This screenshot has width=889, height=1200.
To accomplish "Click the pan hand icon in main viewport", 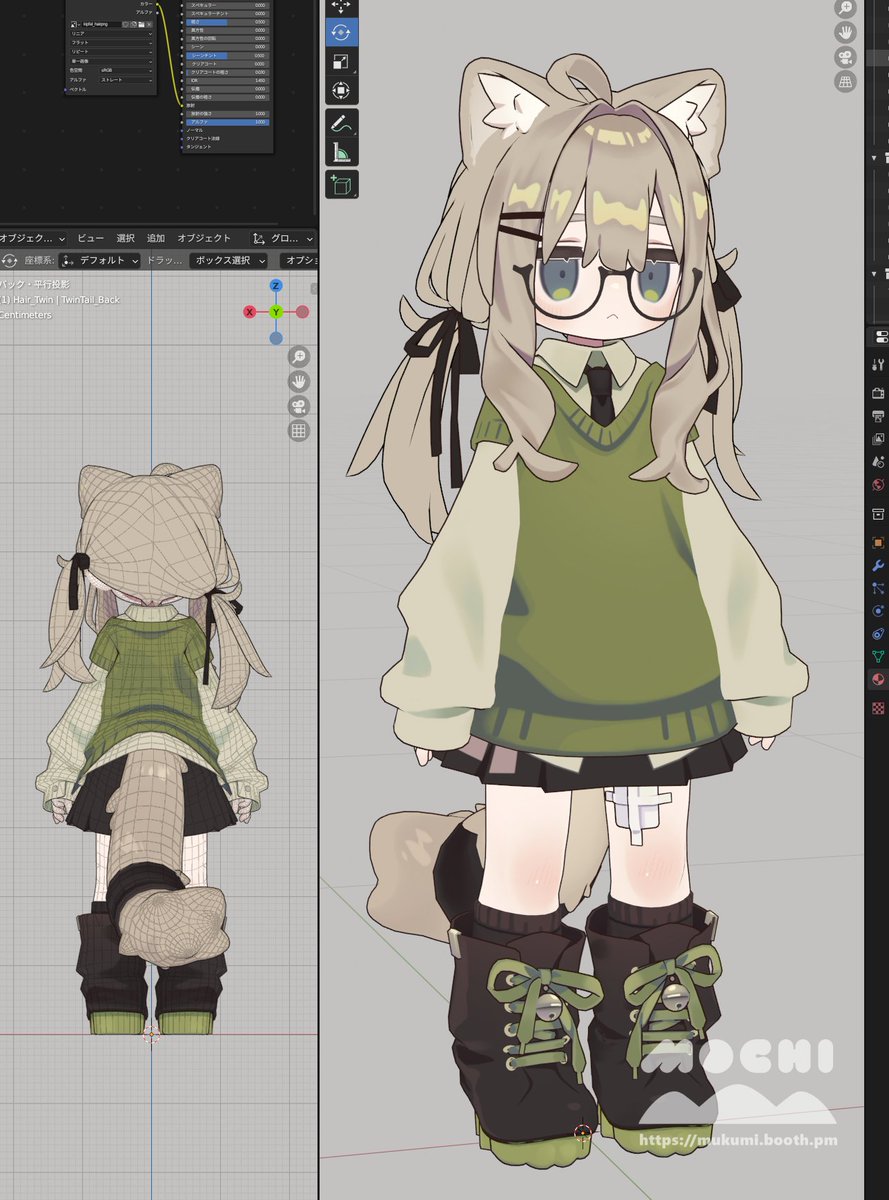I will point(846,32).
